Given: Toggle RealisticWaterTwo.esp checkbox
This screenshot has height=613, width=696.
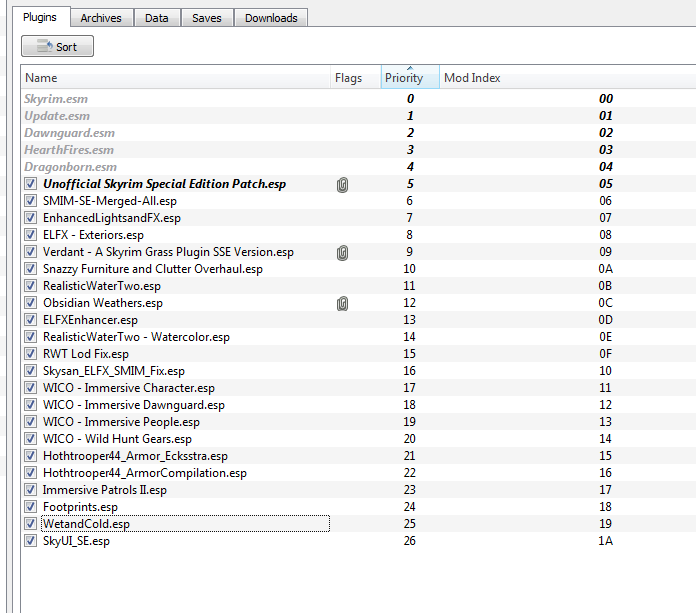Looking at the screenshot, I should coord(30,286).
